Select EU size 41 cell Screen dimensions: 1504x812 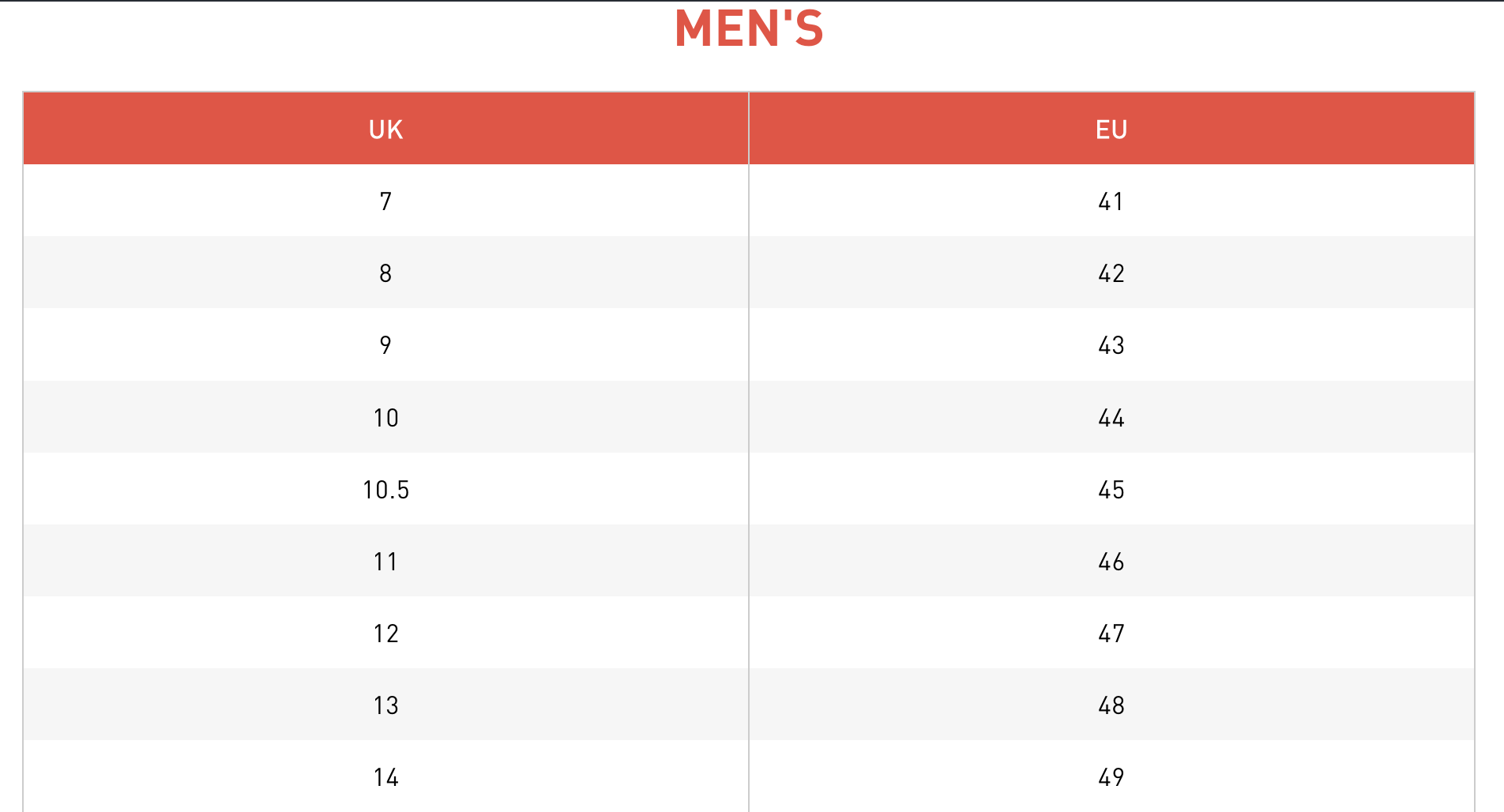(x=1111, y=201)
